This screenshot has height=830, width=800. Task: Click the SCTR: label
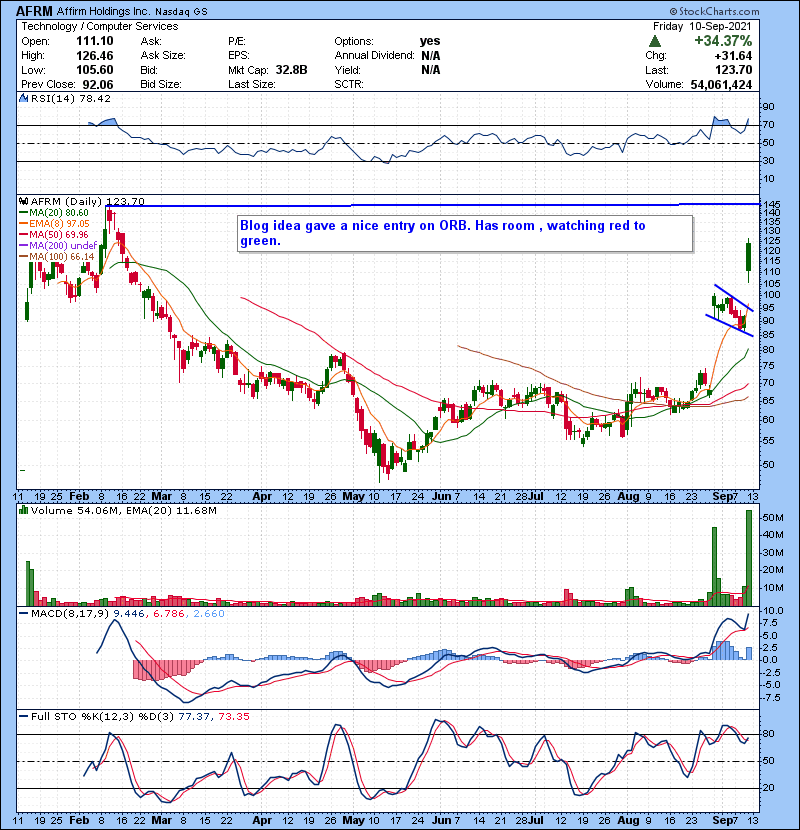(x=349, y=84)
